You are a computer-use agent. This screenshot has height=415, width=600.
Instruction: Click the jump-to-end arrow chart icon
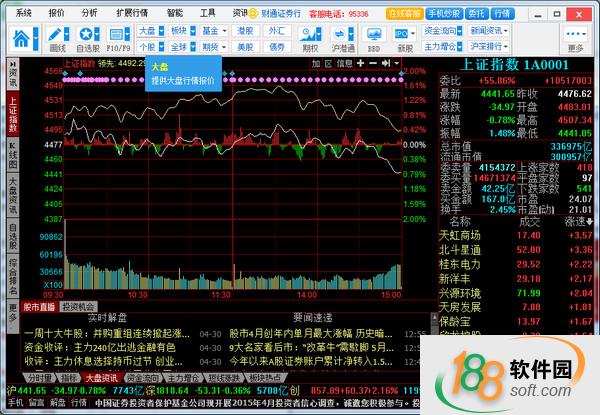(386, 63)
